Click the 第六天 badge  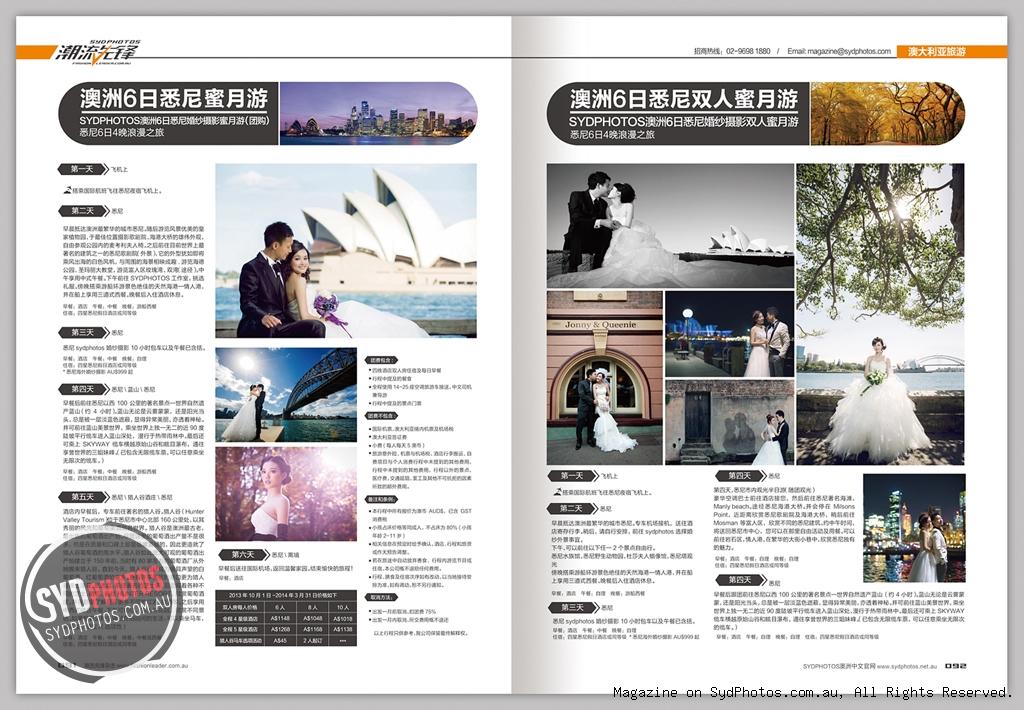(x=243, y=555)
